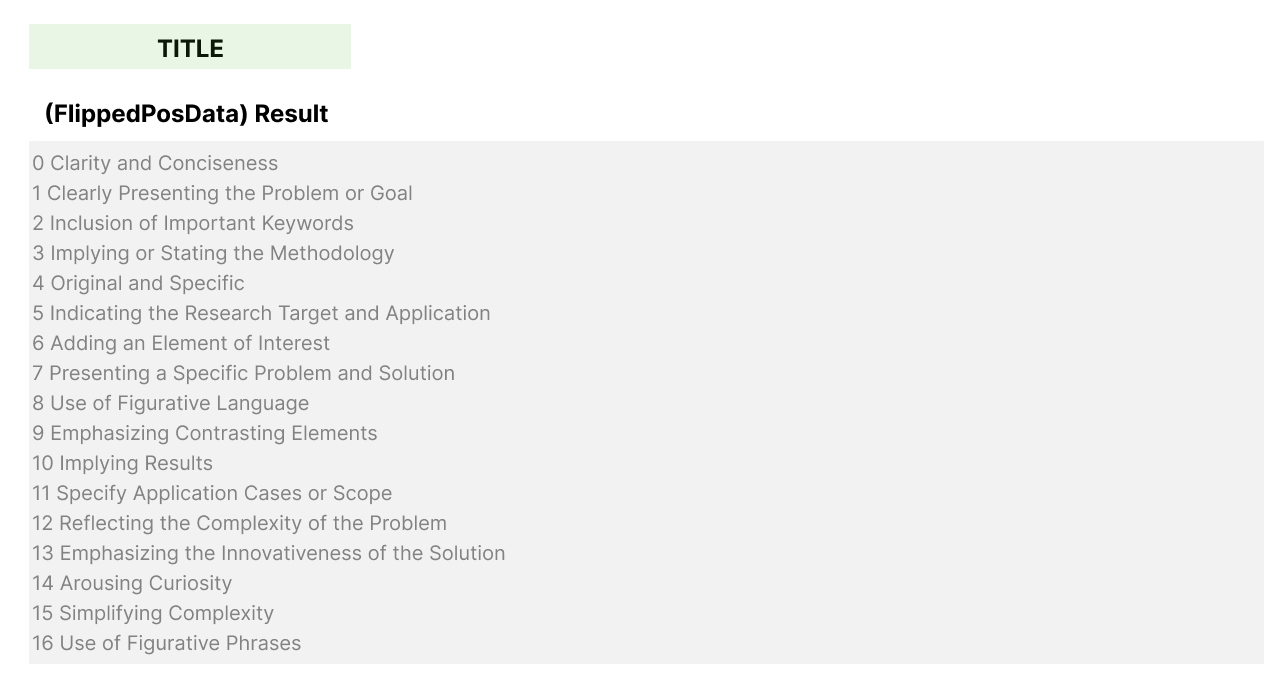
Task: Select 'Implying or Stating the Methodology'
Action: coord(213,253)
